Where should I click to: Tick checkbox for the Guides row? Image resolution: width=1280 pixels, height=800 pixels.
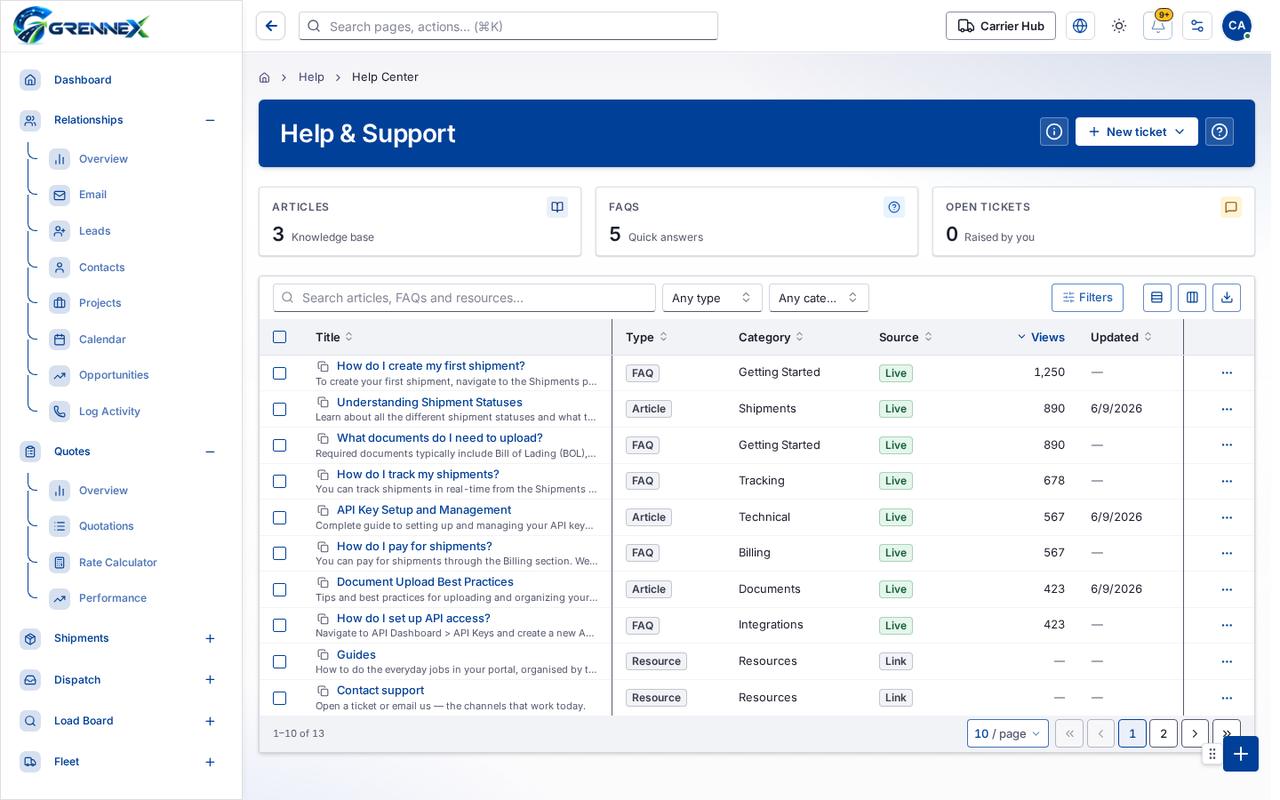point(280,662)
